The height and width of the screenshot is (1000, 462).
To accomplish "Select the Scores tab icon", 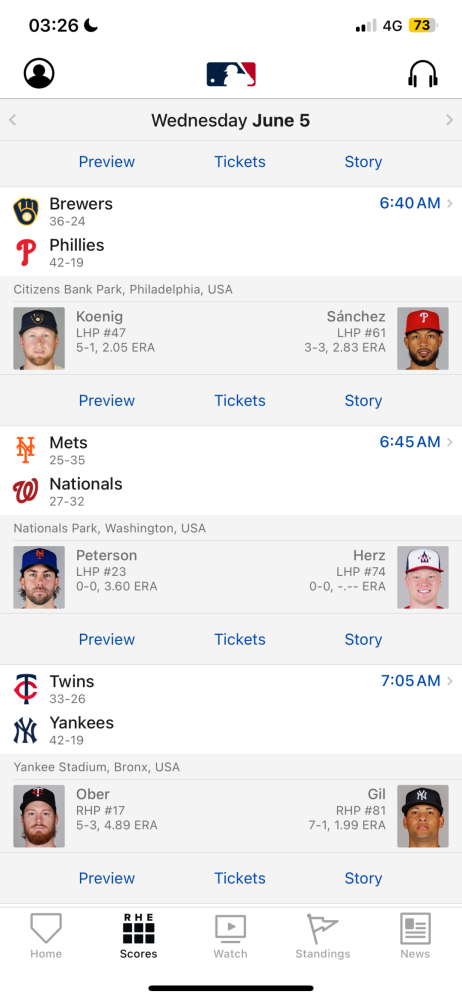I will 138,936.
